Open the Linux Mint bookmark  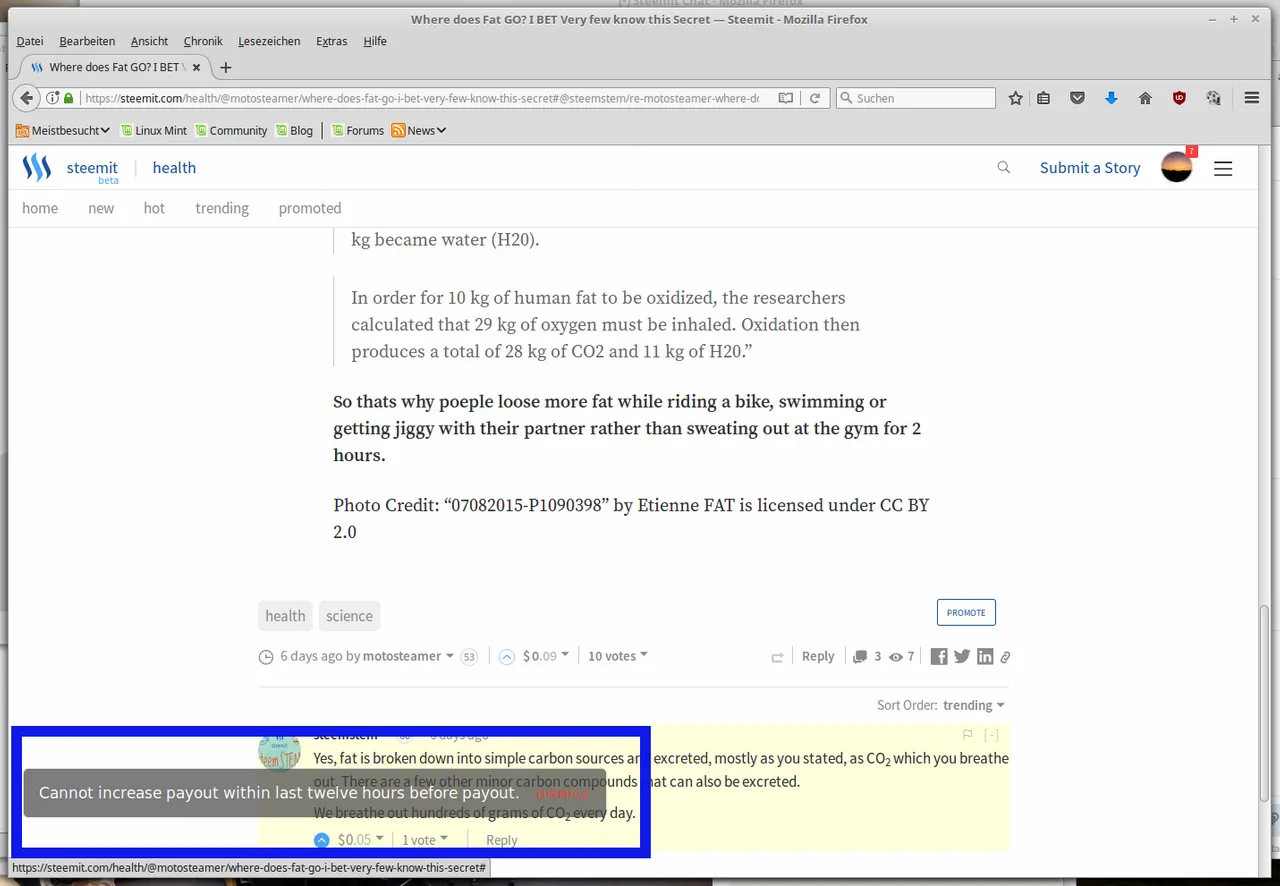[x=154, y=130]
